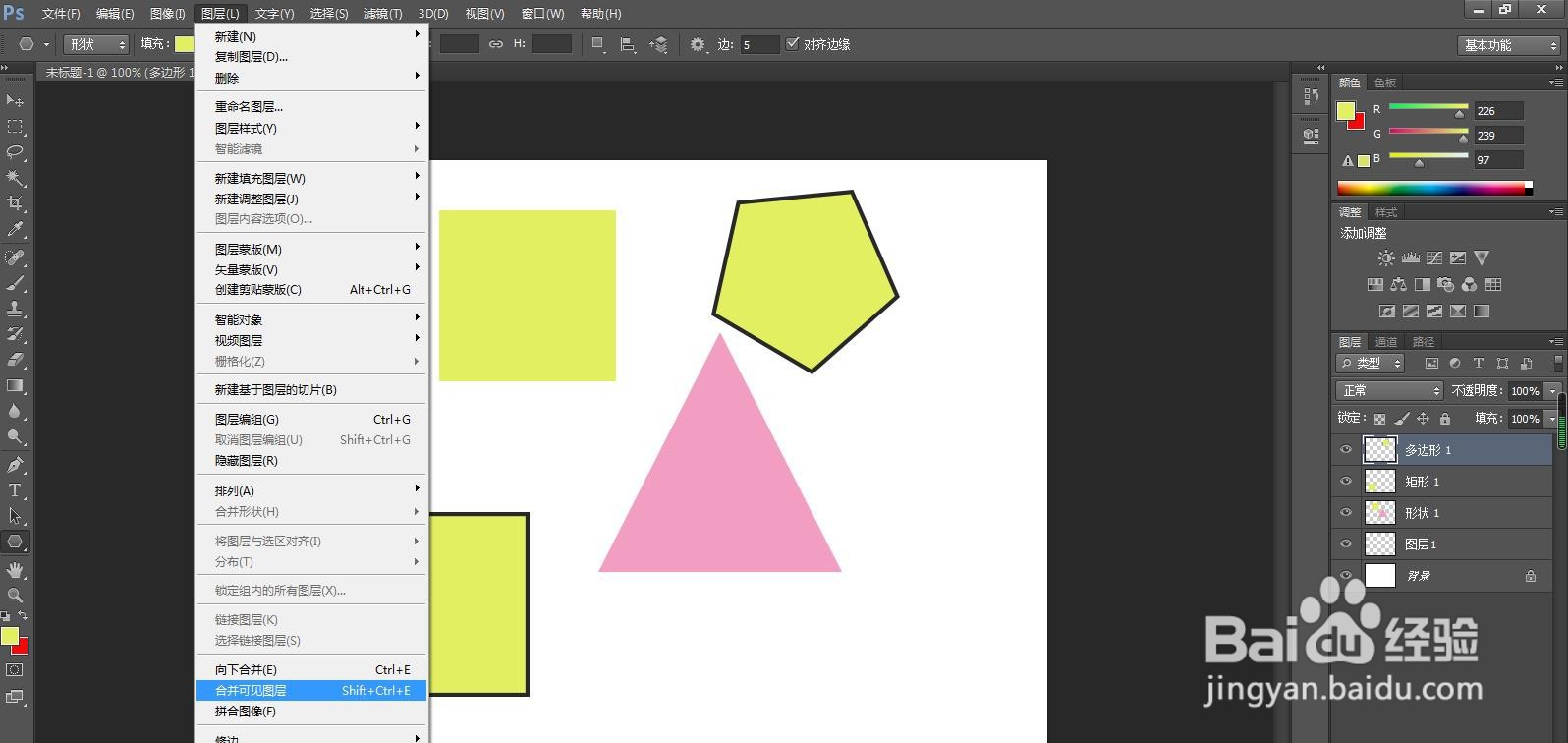Toggle lock position of layer
Screen dimensions: 1568x743
coord(1423,419)
